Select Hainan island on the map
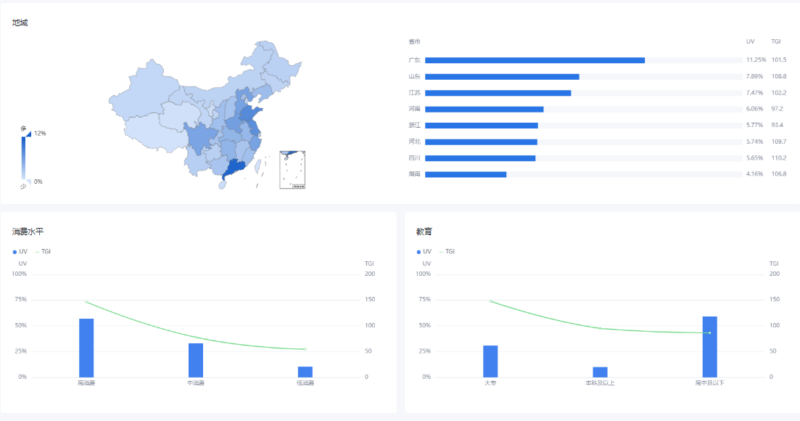This screenshot has width=800, height=421. coord(222,185)
